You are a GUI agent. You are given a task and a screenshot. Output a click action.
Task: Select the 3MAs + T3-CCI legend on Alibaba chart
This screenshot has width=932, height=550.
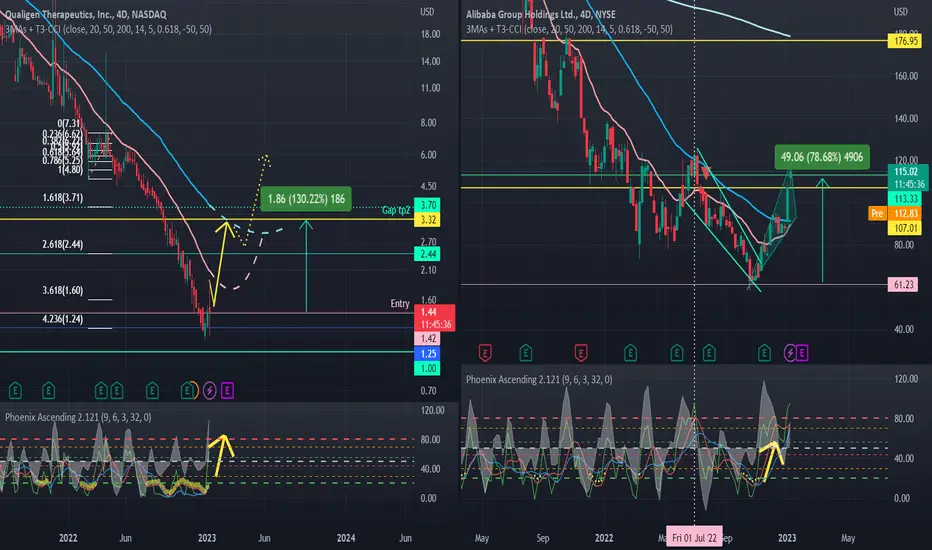click(x=569, y=29)
